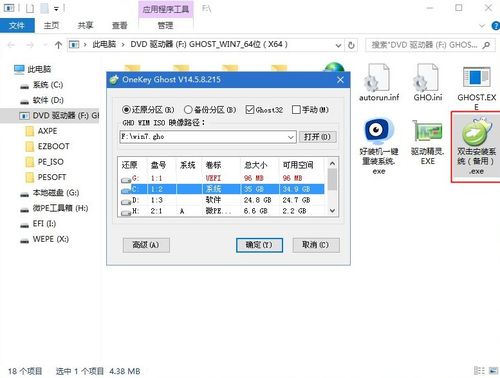500x378 pixels.
Task: Open the 查看 ribbon tab
Action: tap(119, 26)
